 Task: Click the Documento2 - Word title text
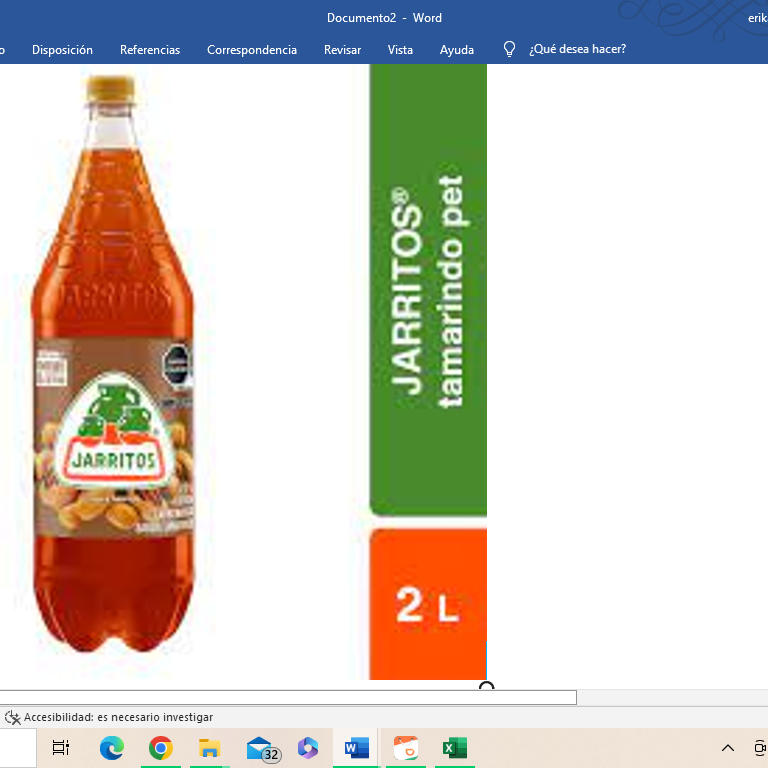click(x=384, y=18)
